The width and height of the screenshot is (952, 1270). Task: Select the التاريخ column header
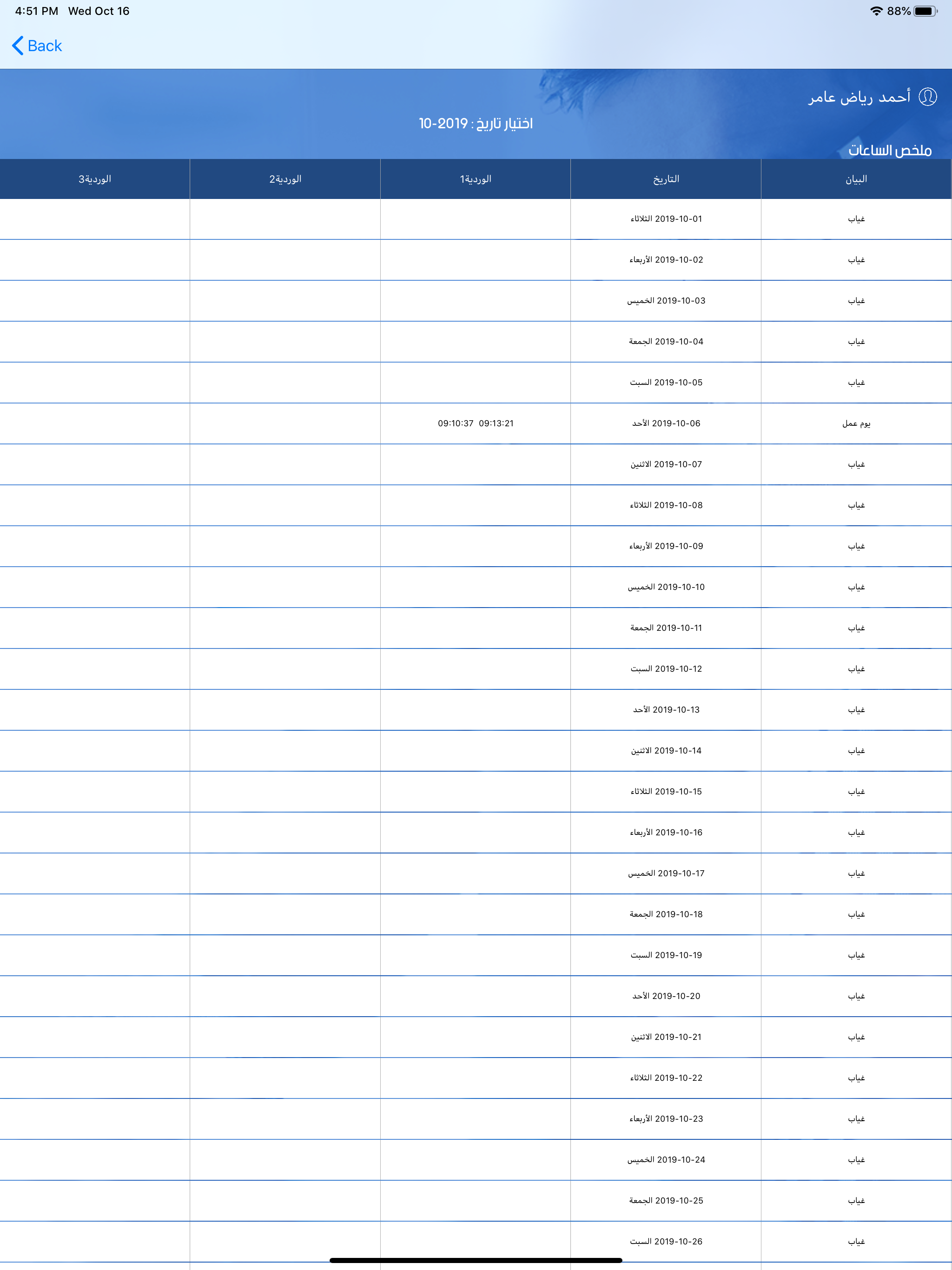point(666,179)
